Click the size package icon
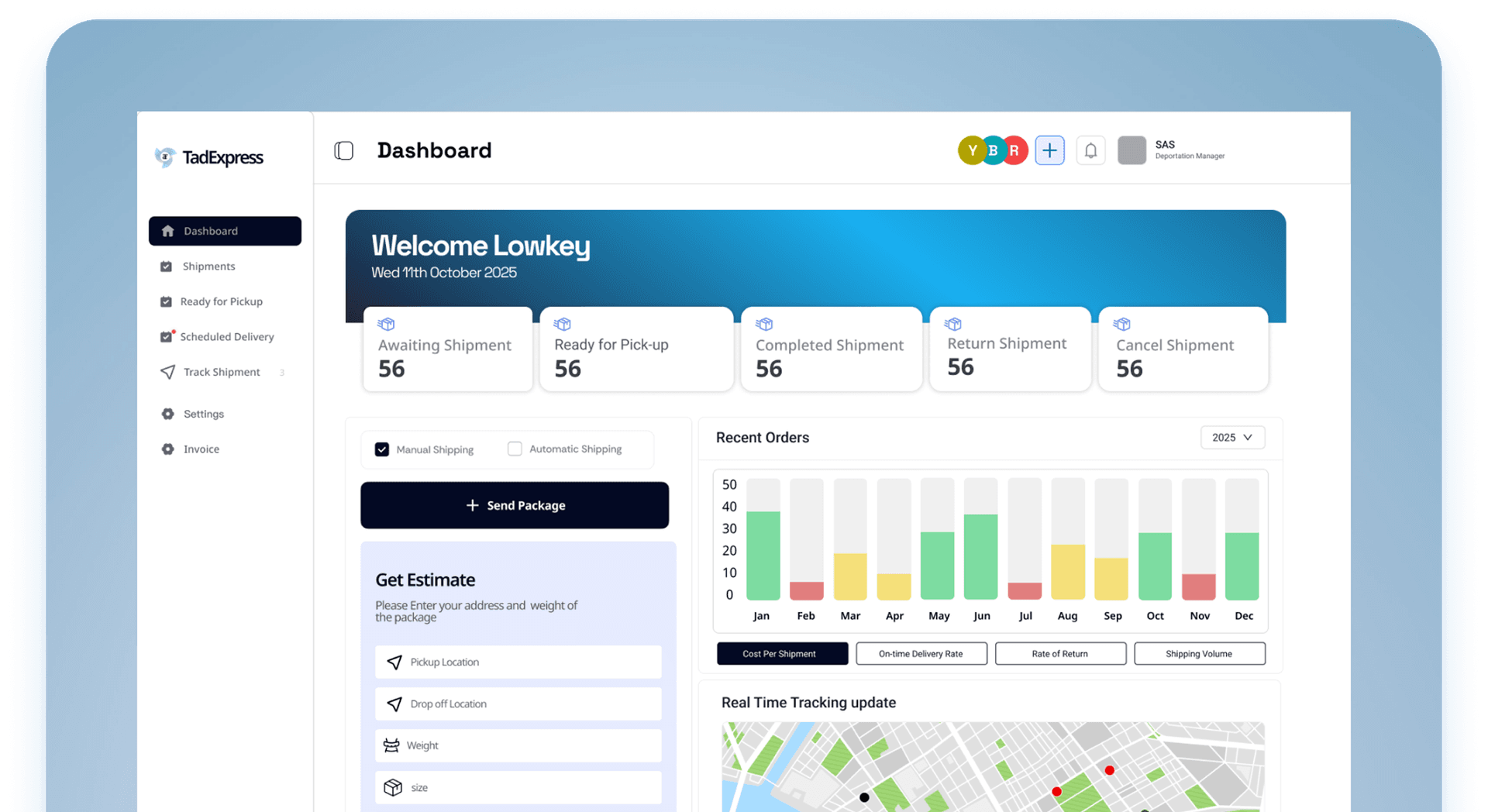1488x812 pixels. coord(393,787)
